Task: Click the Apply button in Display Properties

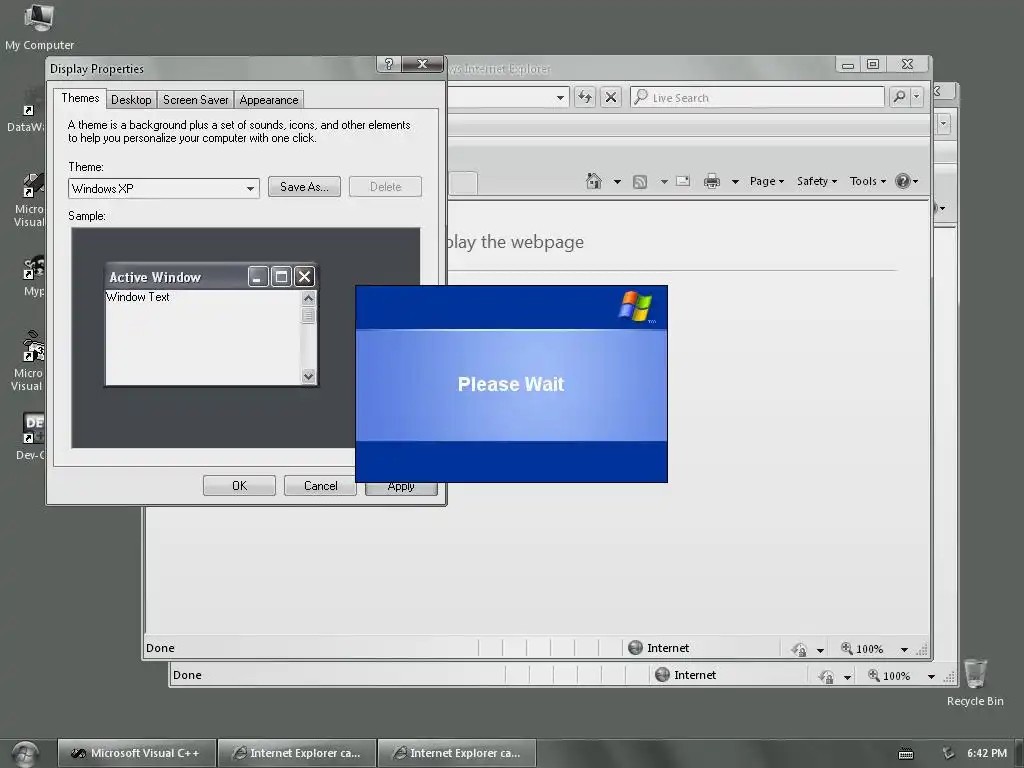Action: click(x=401, y=487)
